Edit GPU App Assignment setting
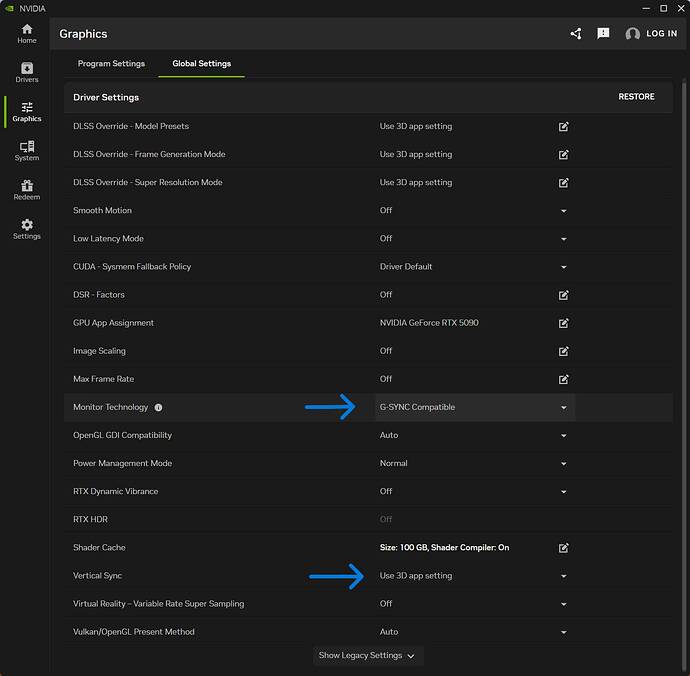Image resolution: width=690 pixels, height=676 pixels. (563, 323)
